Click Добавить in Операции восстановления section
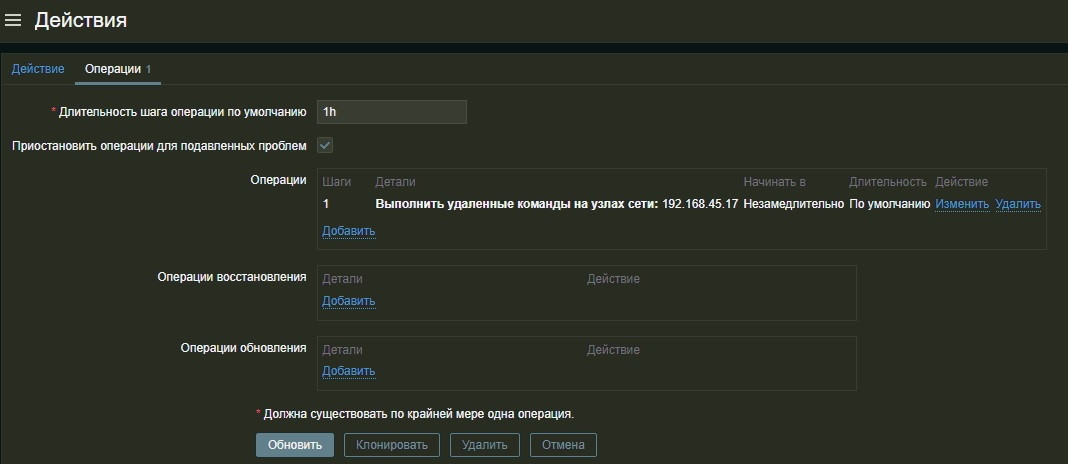Viewport: 1068px width, 464px height. pyautogui.click(x=348, y=301)
